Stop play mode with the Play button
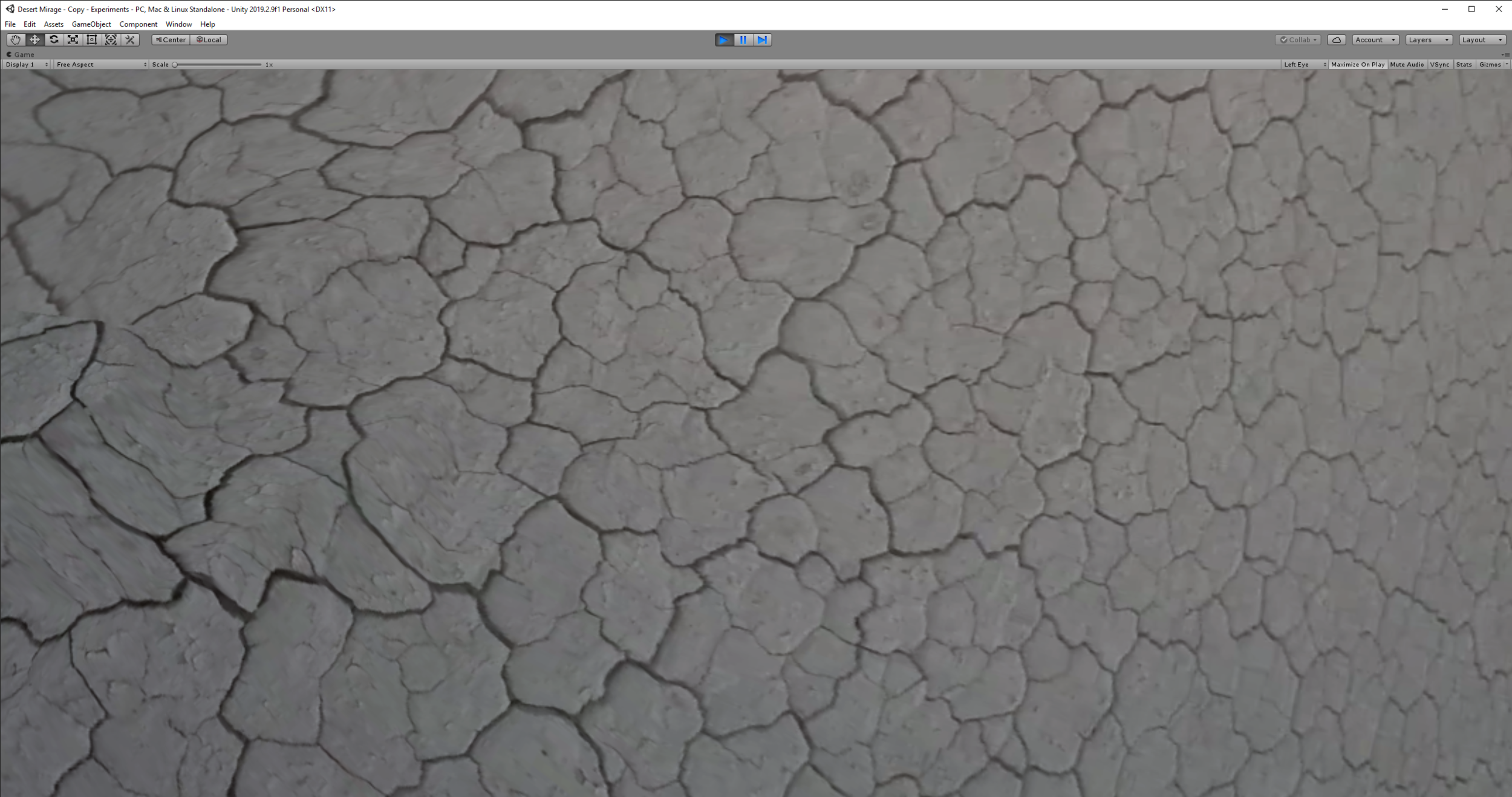The height and width of the screenshot is (797, 1512). pyautogui.click(x=724, y=40)
